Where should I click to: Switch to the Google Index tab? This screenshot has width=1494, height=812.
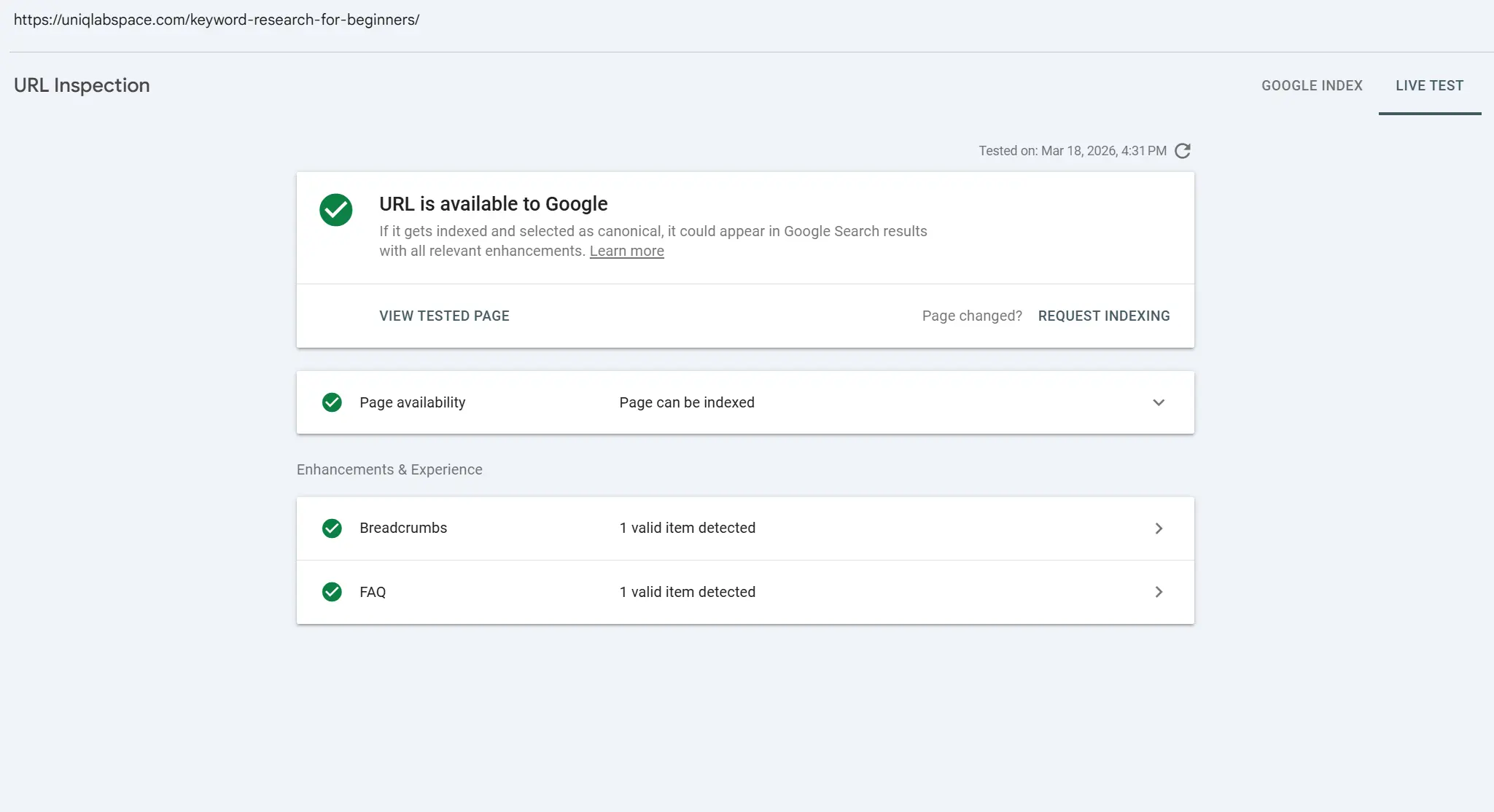[1312, 86]
